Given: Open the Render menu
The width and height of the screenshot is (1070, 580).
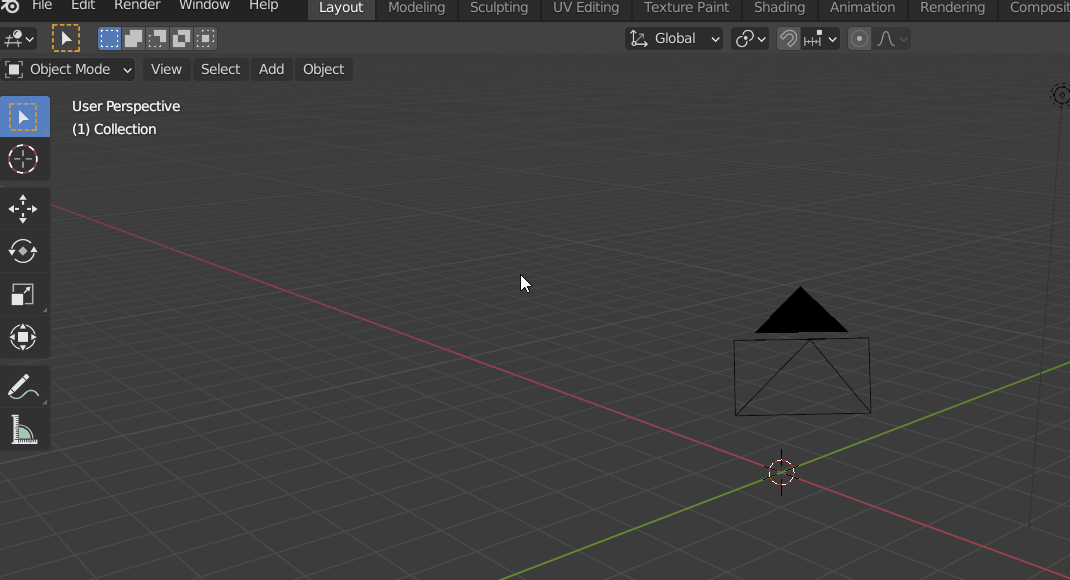Looking at the screenshot, I should point(137,5).
